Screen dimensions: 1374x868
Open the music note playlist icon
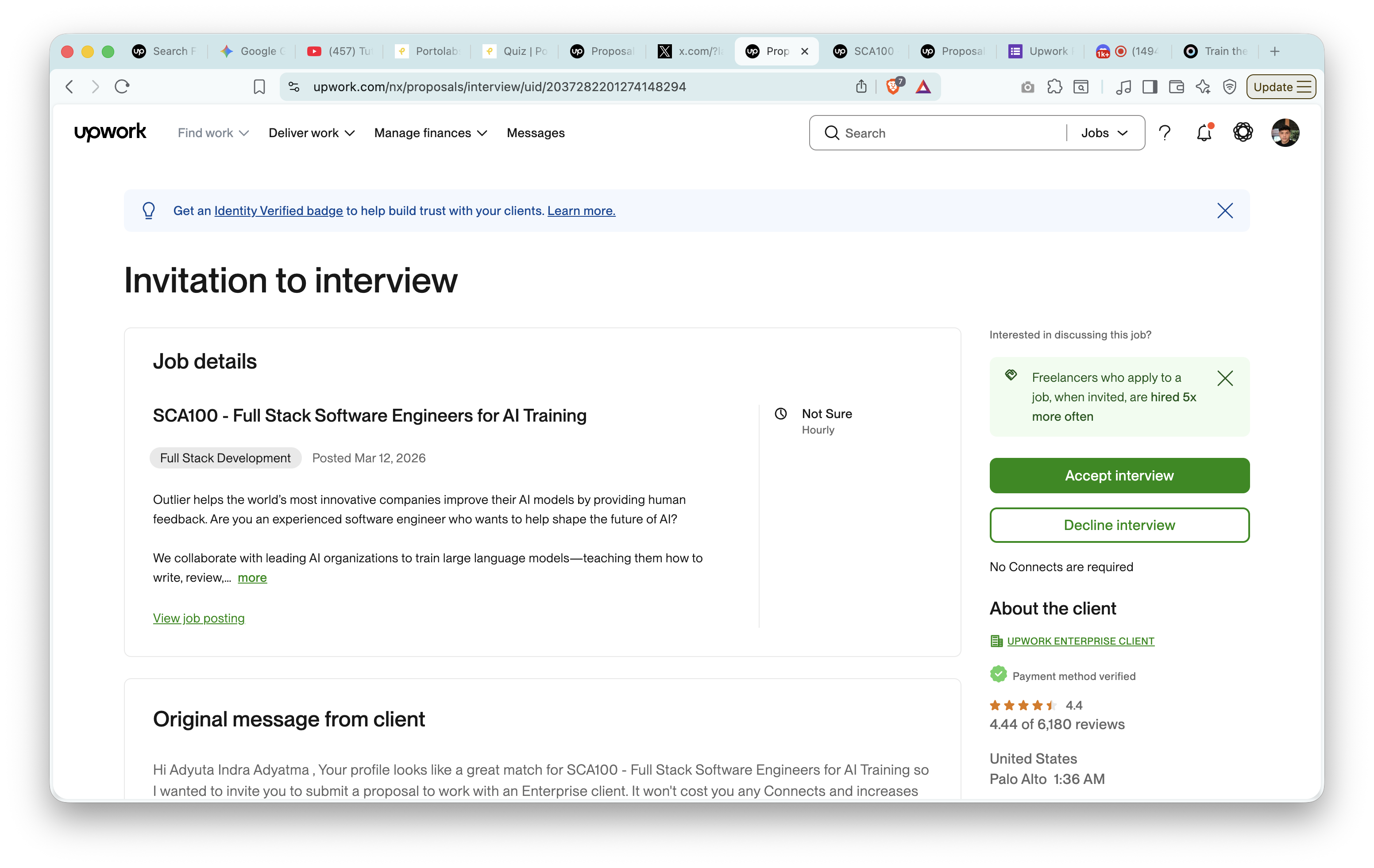(x=1123, y=87)
